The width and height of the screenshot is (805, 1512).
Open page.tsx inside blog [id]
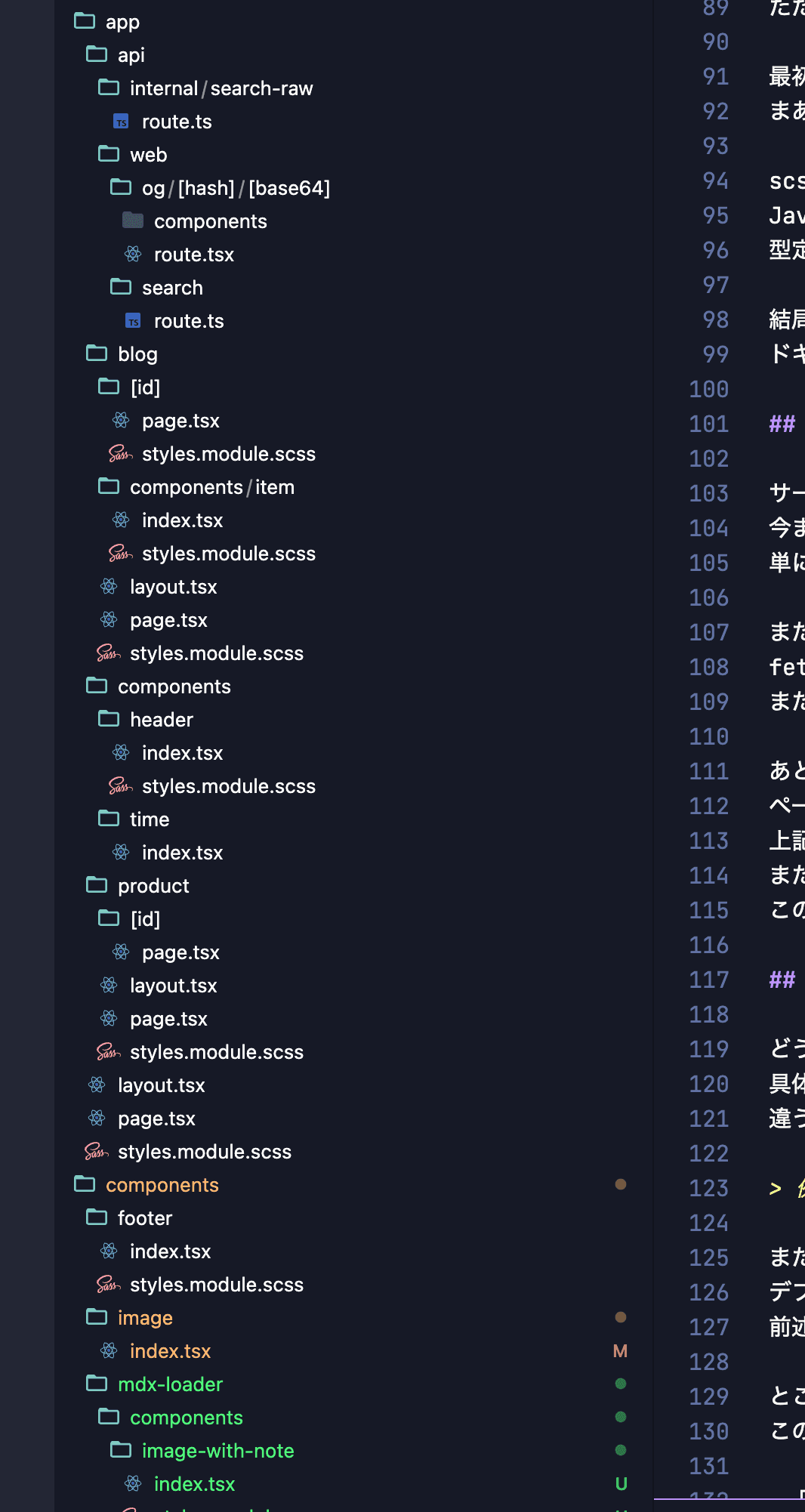(180, 421)
